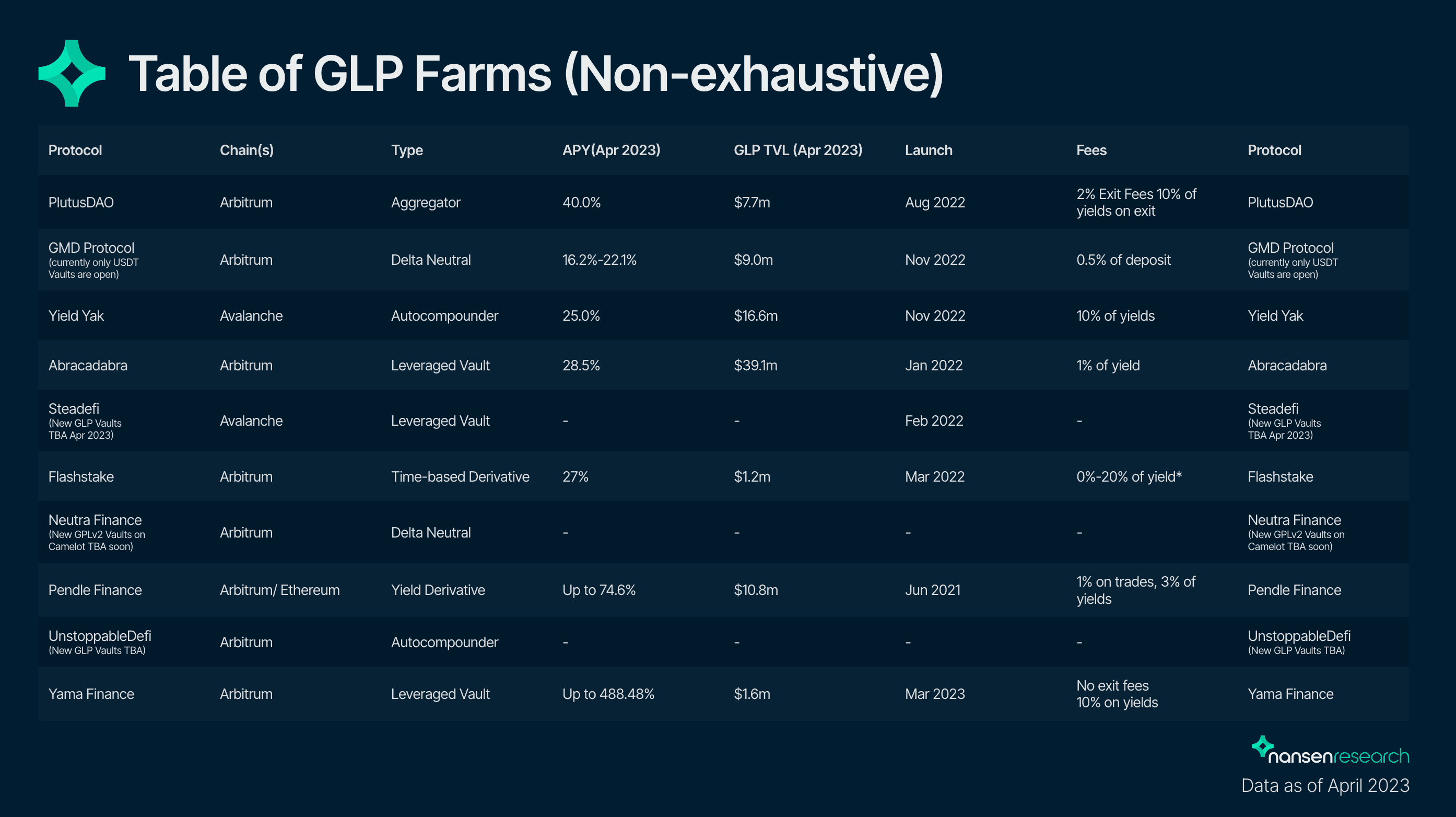Select the 'Up to 488.48%' APY value
1456x817 pixels.
608,694
